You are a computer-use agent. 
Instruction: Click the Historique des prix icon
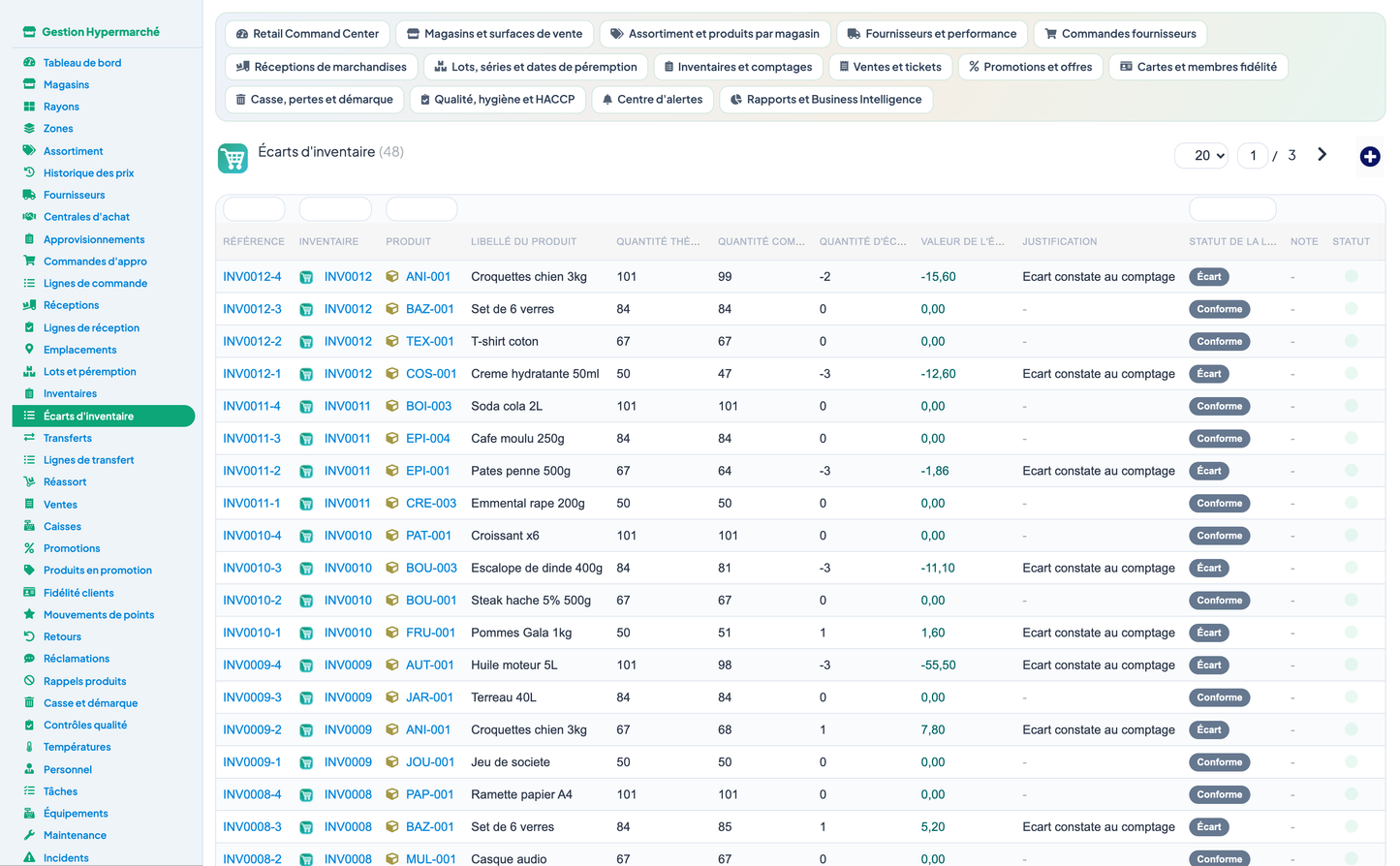29,172
